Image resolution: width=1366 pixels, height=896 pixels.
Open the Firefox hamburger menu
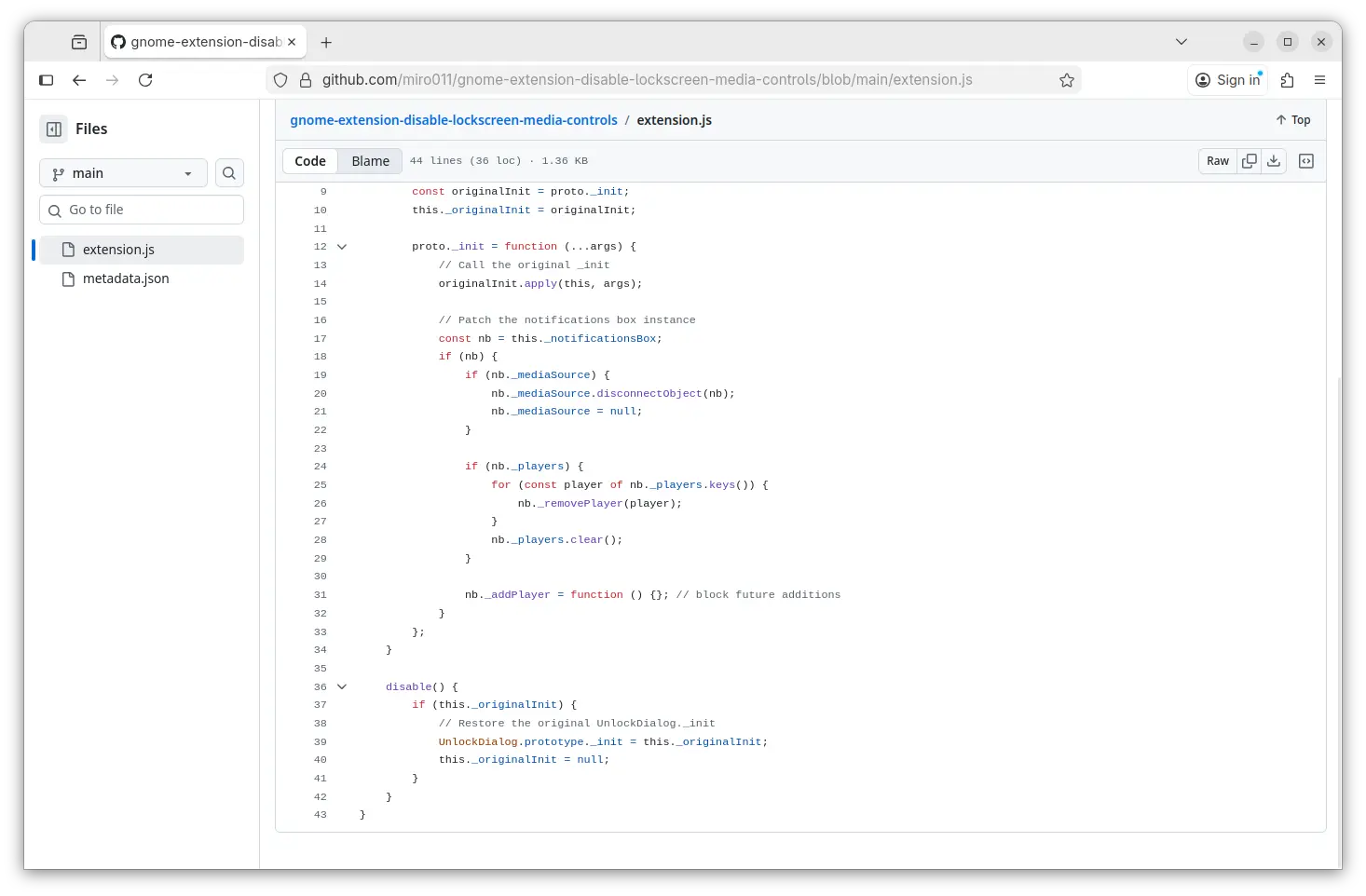pos(1319,80)
